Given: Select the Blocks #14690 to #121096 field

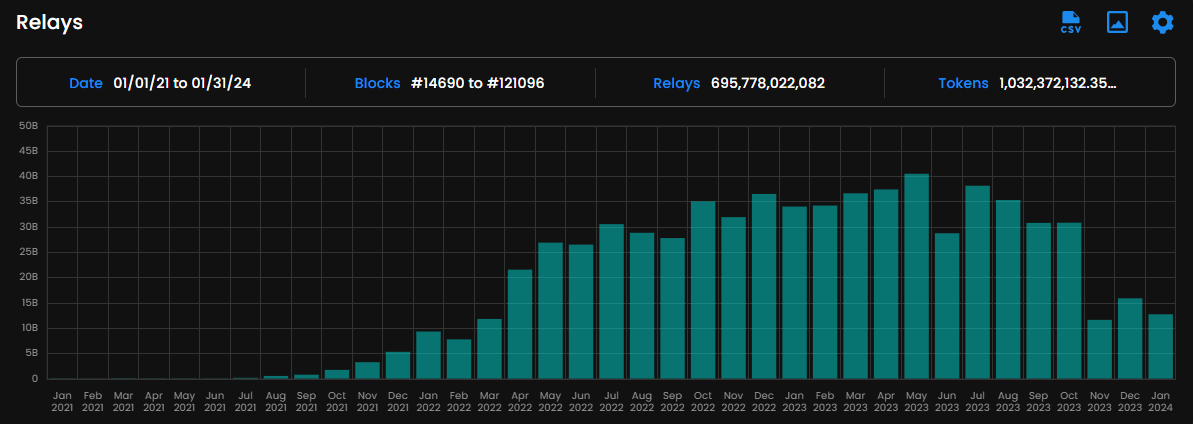Looking at the screenshot, I should (449, 83).
